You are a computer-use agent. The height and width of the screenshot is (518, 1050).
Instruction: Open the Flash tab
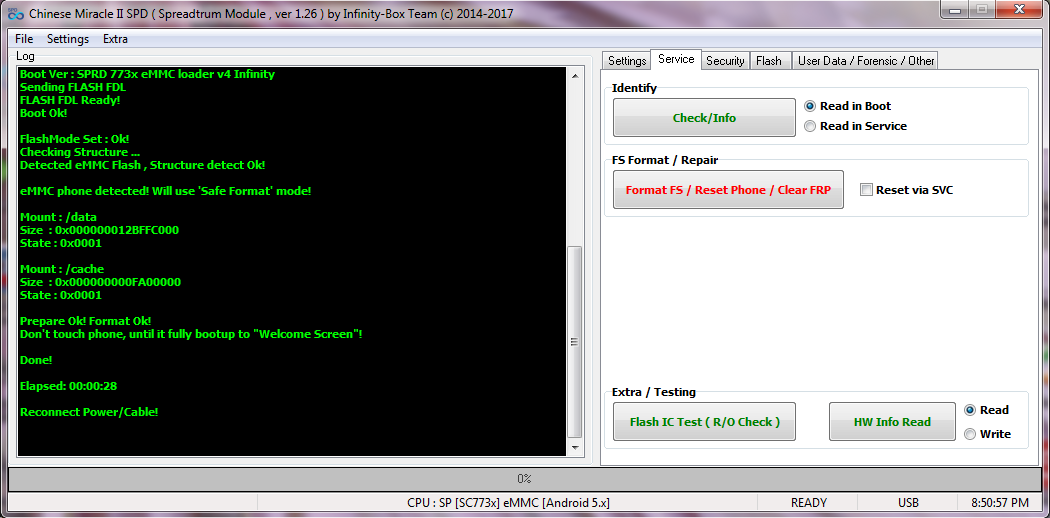point(769,61)
